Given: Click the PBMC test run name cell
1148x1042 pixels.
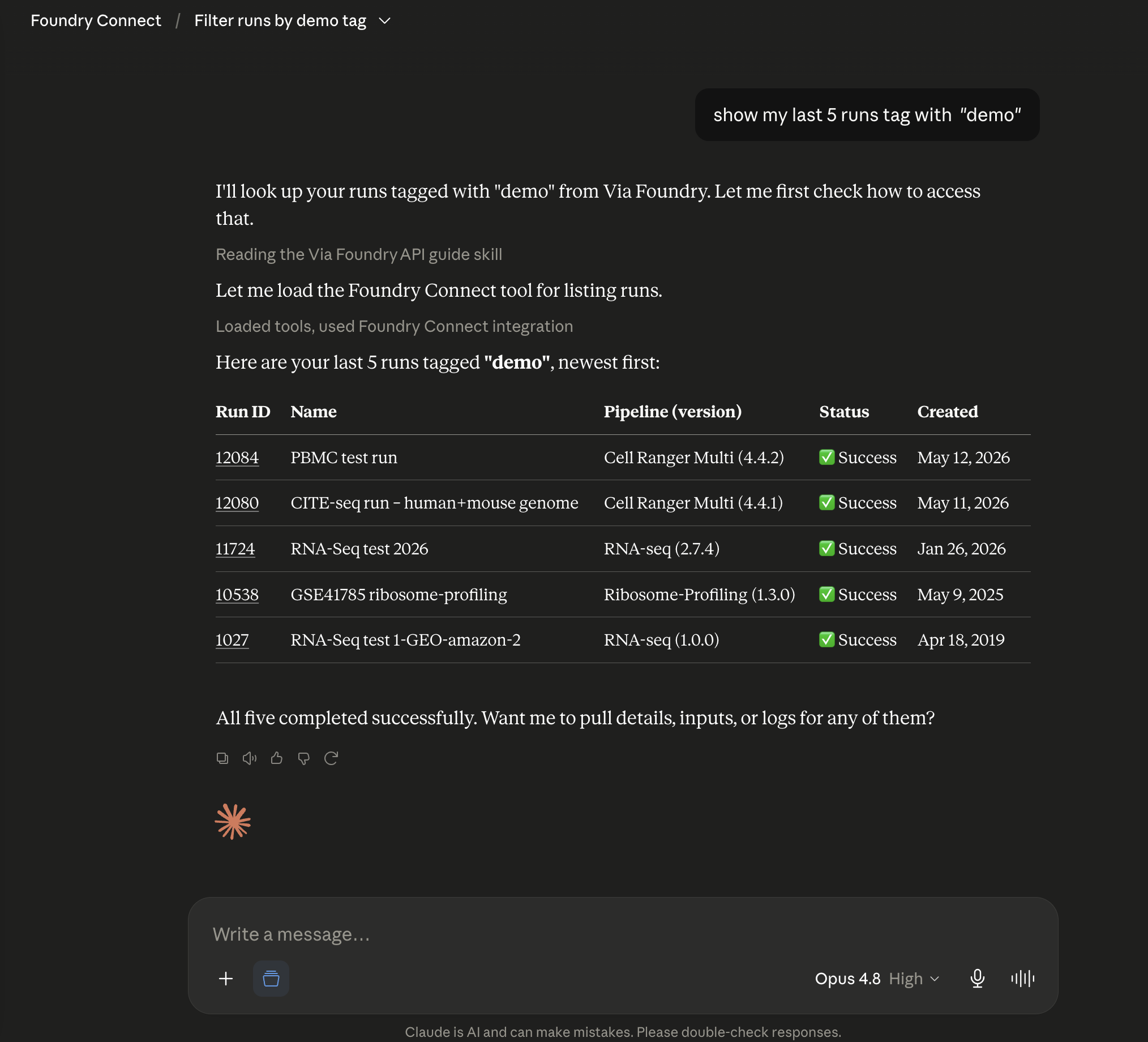Looking at the screenshot, I should tap(344, 458).
